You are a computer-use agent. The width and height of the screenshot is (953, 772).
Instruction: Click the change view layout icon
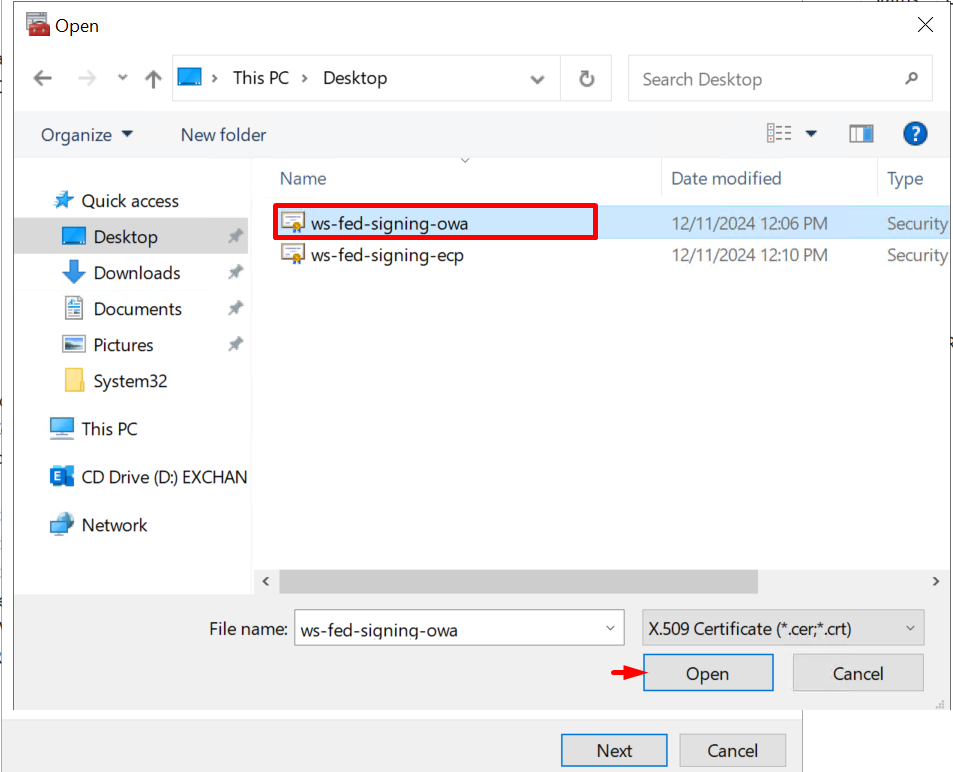tap(779, 134)
